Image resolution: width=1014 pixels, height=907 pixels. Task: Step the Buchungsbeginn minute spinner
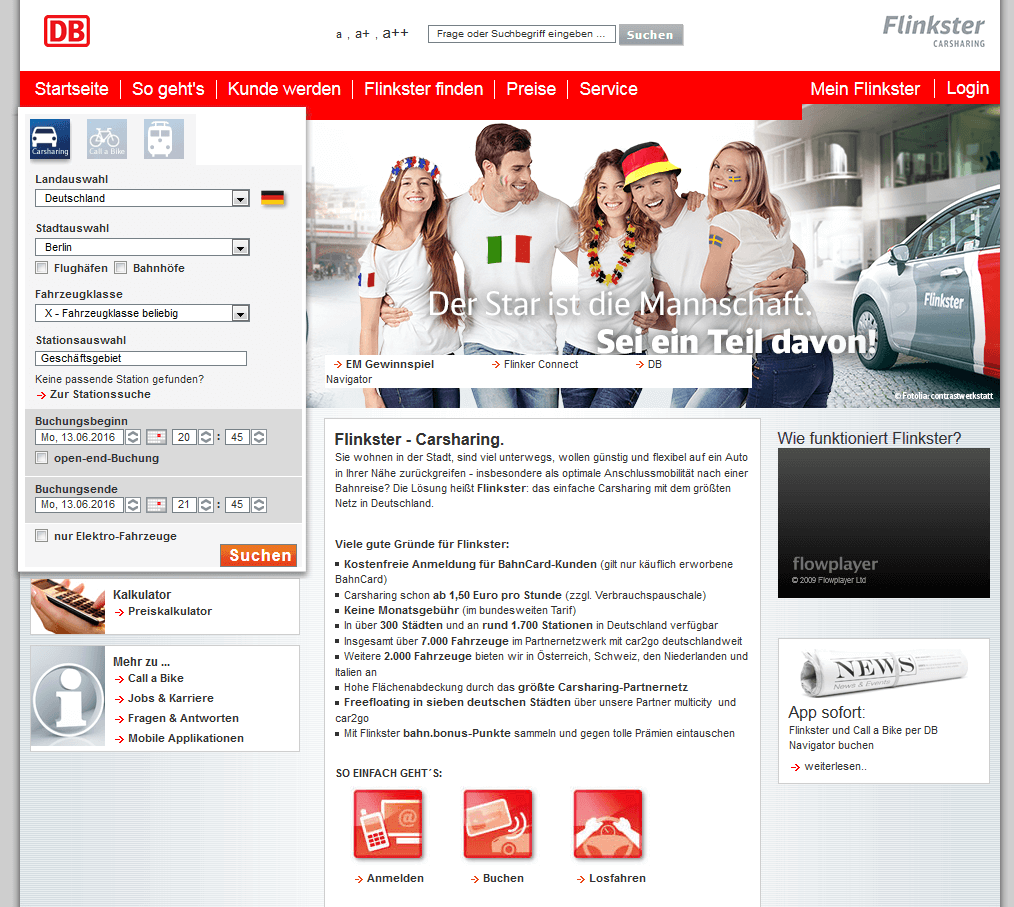[259, 438]
